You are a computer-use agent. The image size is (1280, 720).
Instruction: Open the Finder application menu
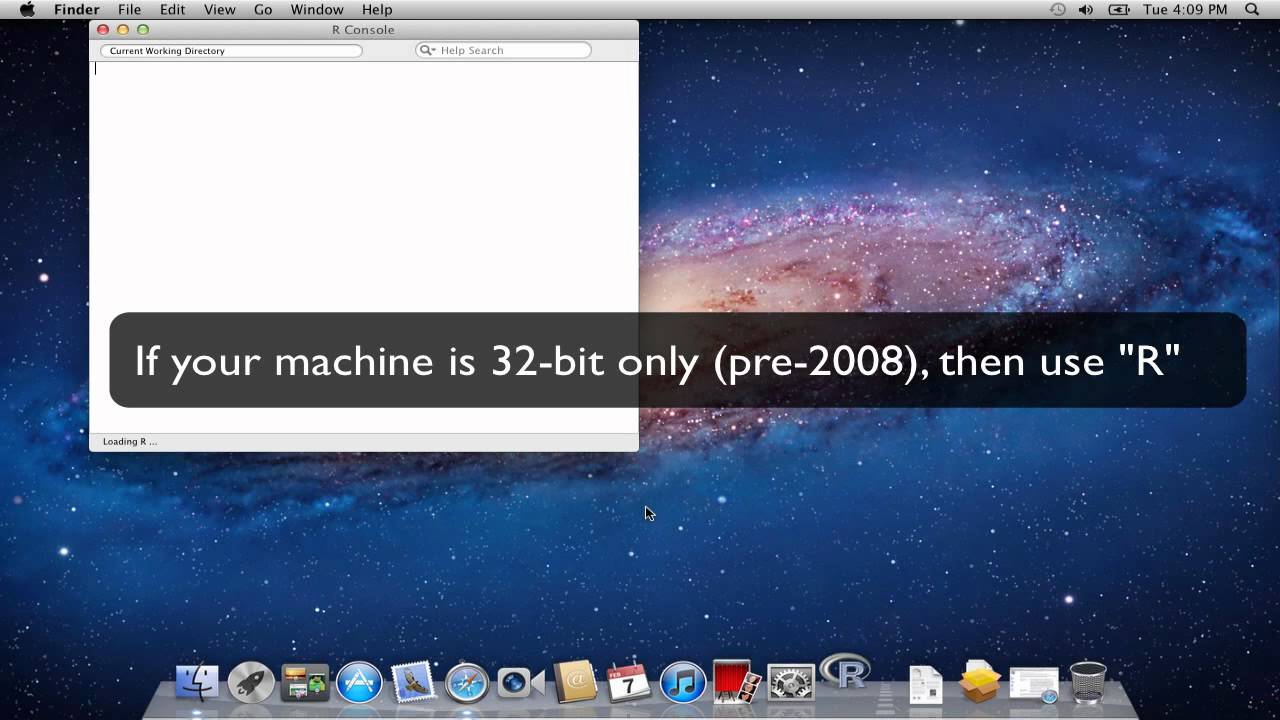click(x=77, y=9)
